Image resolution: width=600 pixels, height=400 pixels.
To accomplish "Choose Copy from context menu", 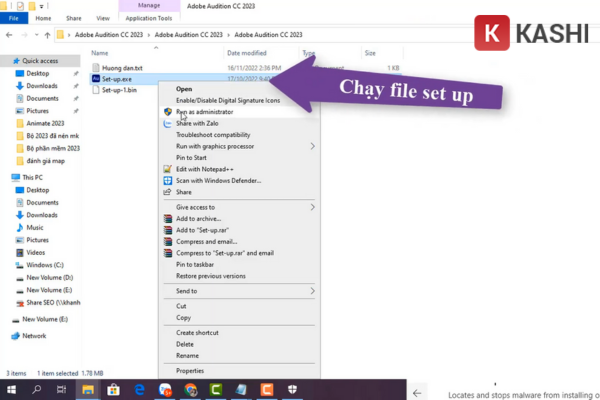I will click(239, 318).
